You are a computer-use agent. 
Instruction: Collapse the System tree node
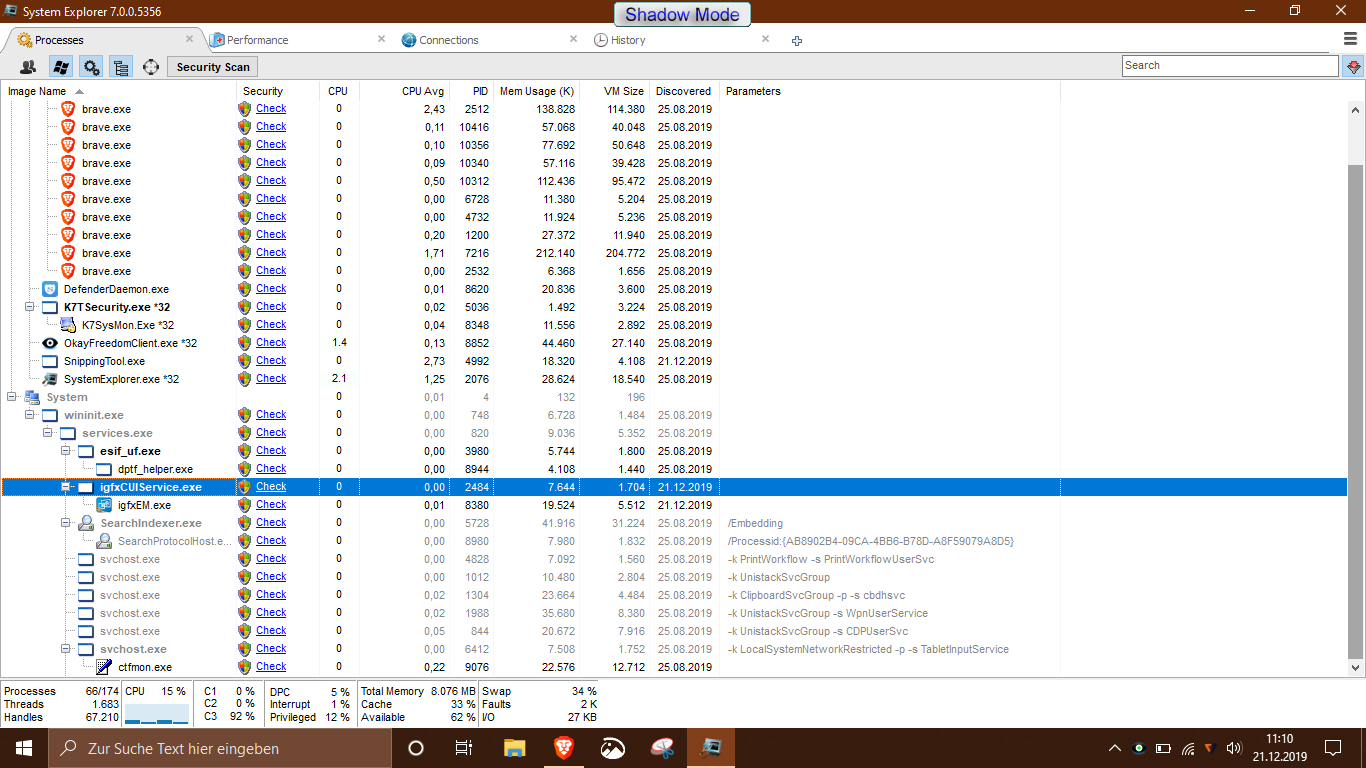pos(12,397)
